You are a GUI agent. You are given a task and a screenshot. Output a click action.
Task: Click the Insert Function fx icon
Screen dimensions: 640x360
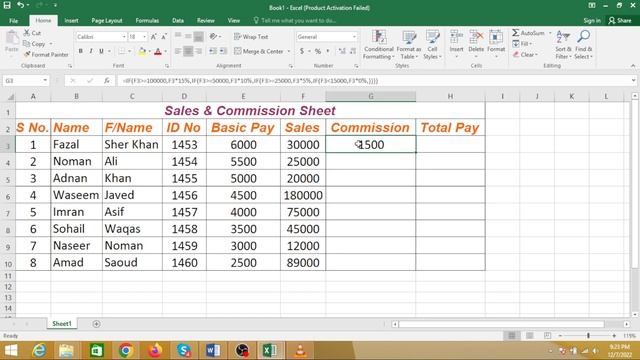click(107, 80)
